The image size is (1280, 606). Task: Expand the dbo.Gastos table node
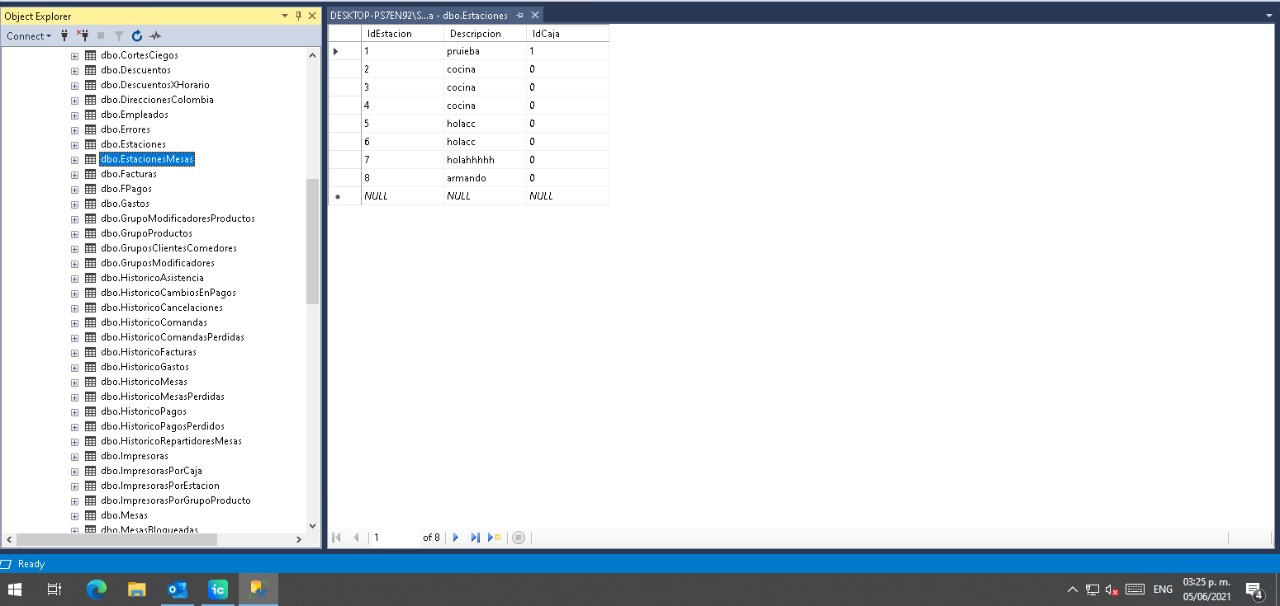75,204
